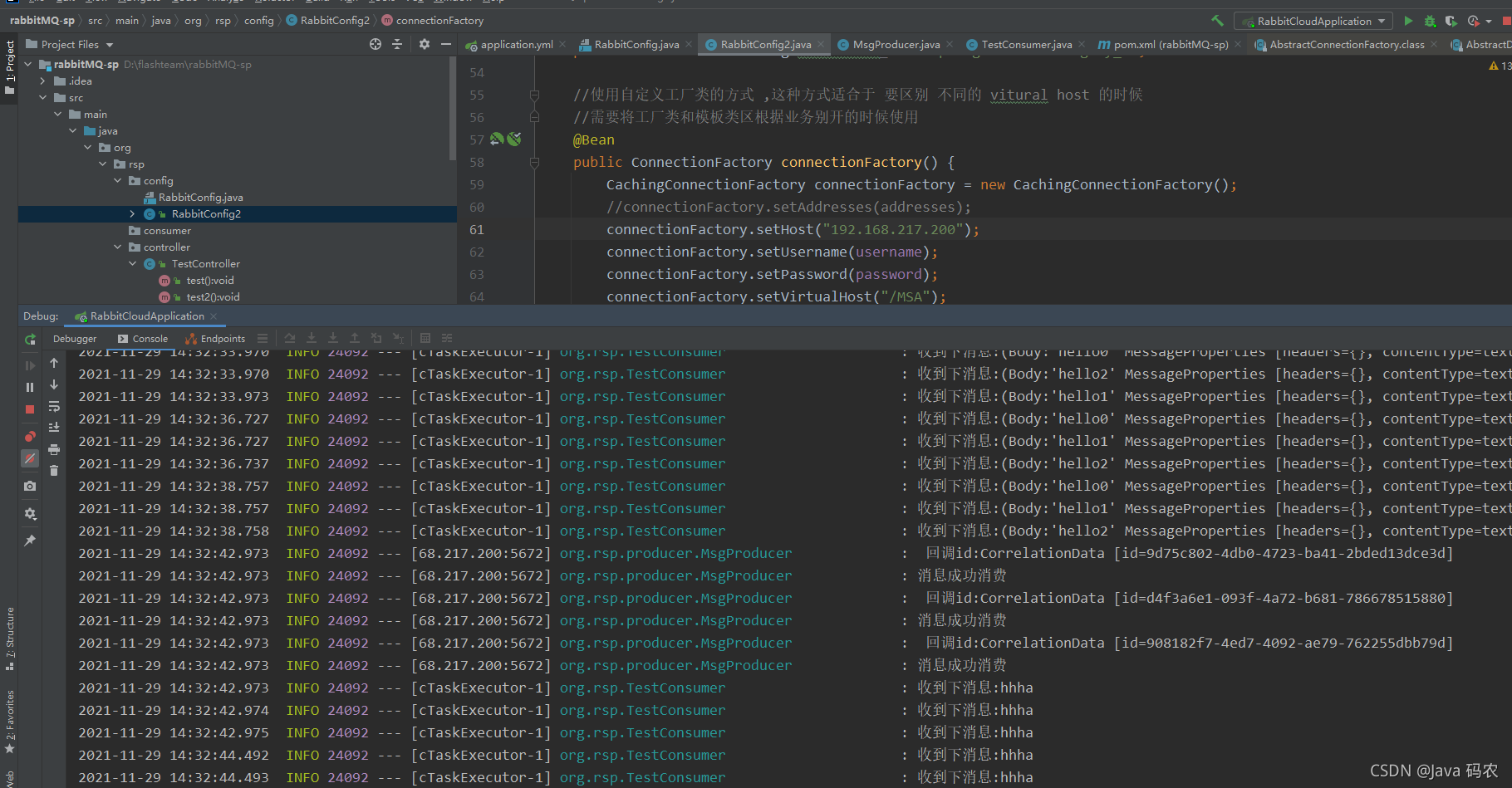
Task: Select the Console tab in the debug panel
Action: [143, 338]
